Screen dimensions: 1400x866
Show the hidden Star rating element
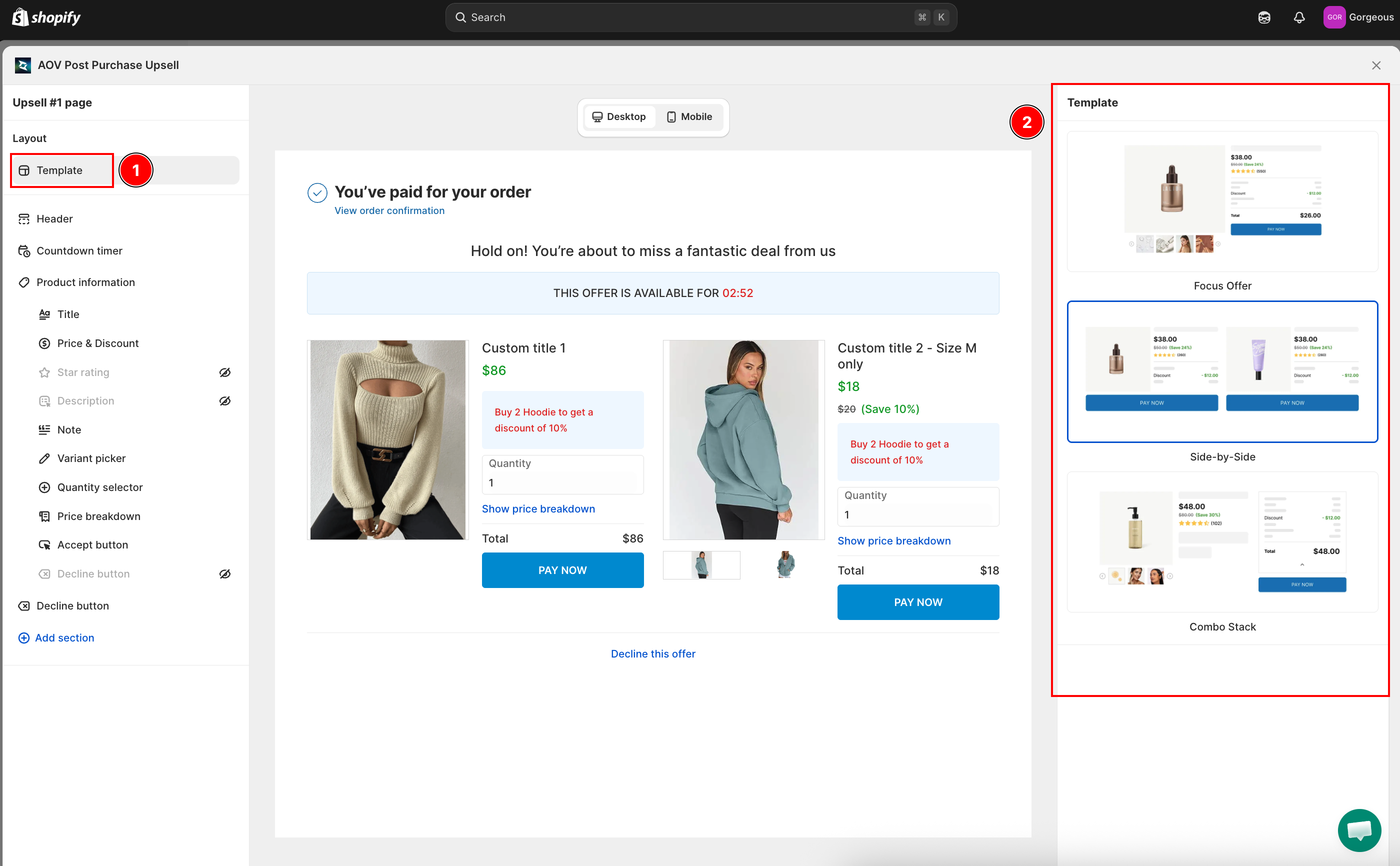click(x=225, y=372)
